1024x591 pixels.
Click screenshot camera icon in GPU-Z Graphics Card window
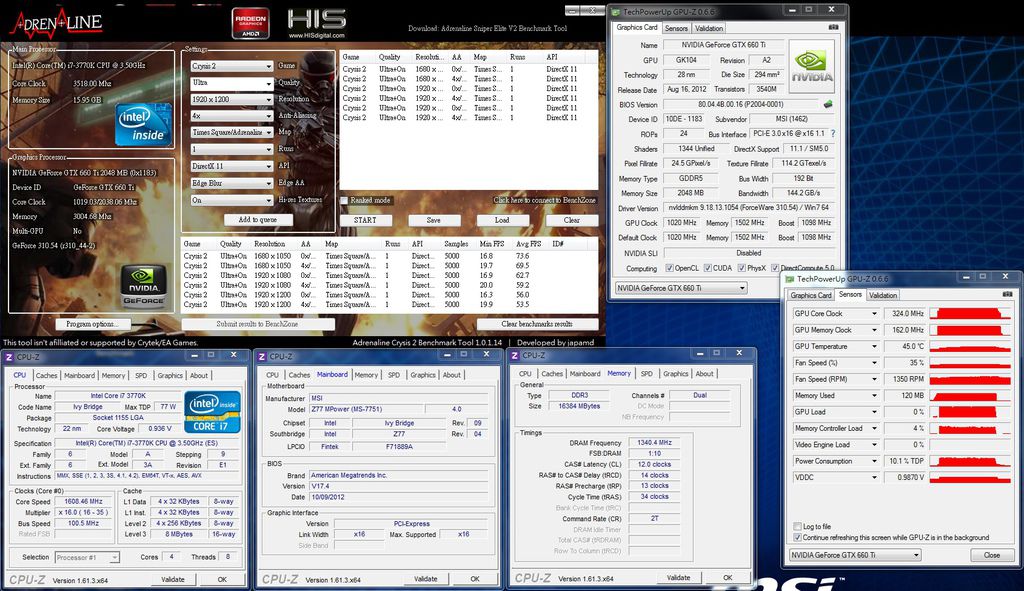click(833, 27)
